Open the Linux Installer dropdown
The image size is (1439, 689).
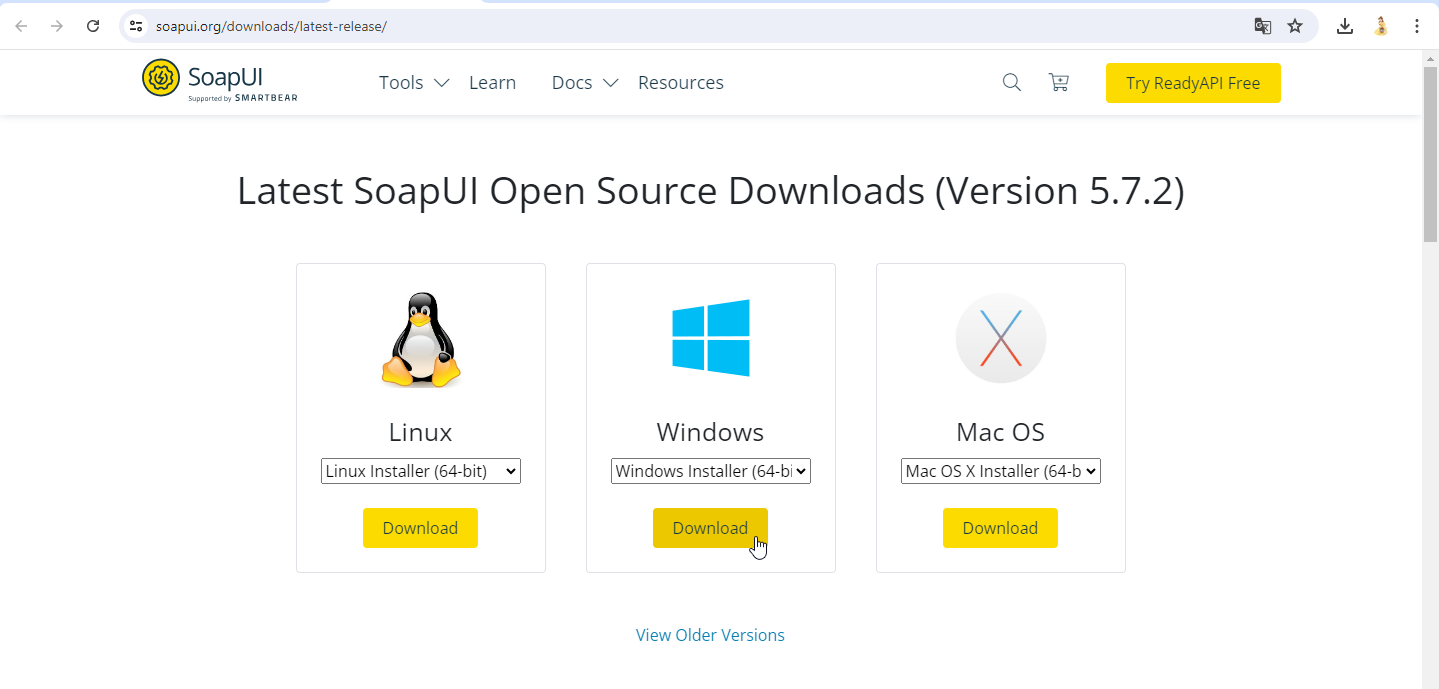point(421,471)
